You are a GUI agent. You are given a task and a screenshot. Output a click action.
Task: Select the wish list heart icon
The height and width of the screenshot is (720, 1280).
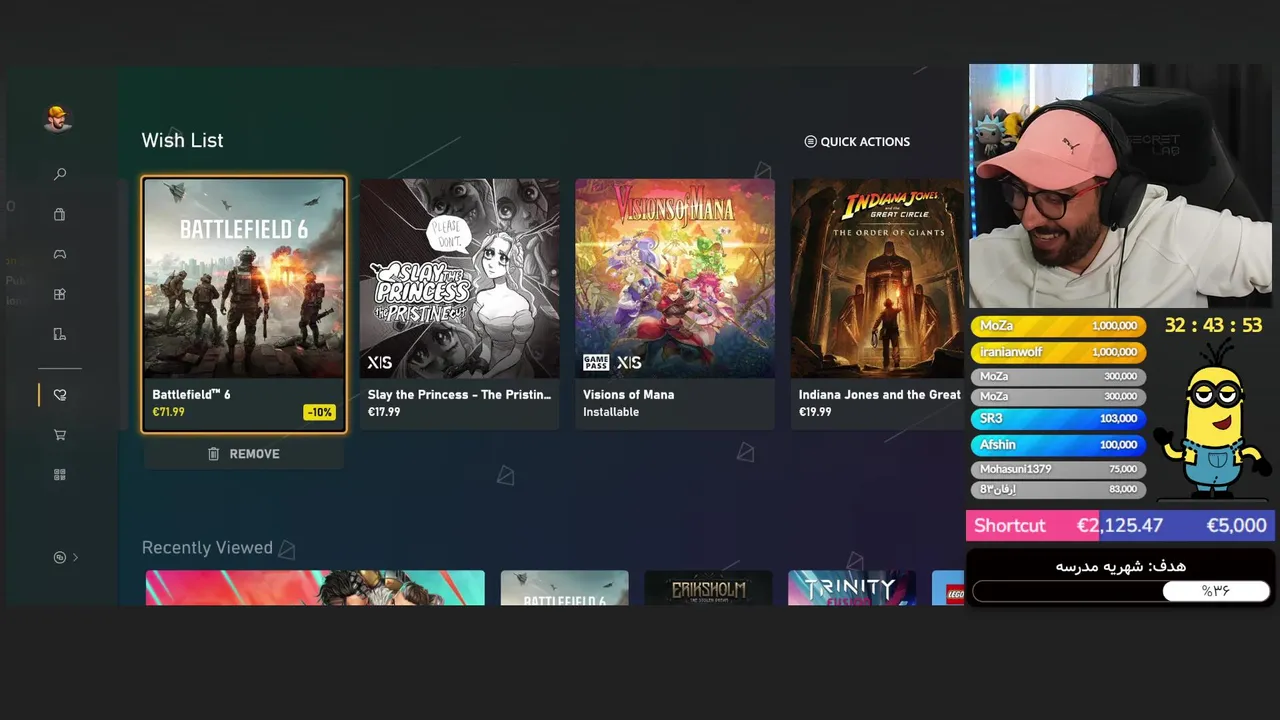tap(60, 395)
